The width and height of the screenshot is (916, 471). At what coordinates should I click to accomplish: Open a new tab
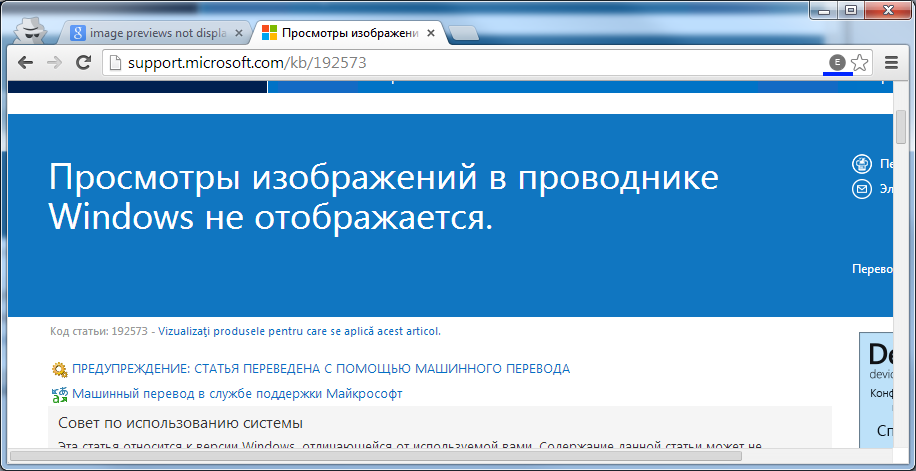[x=465, y=34]
